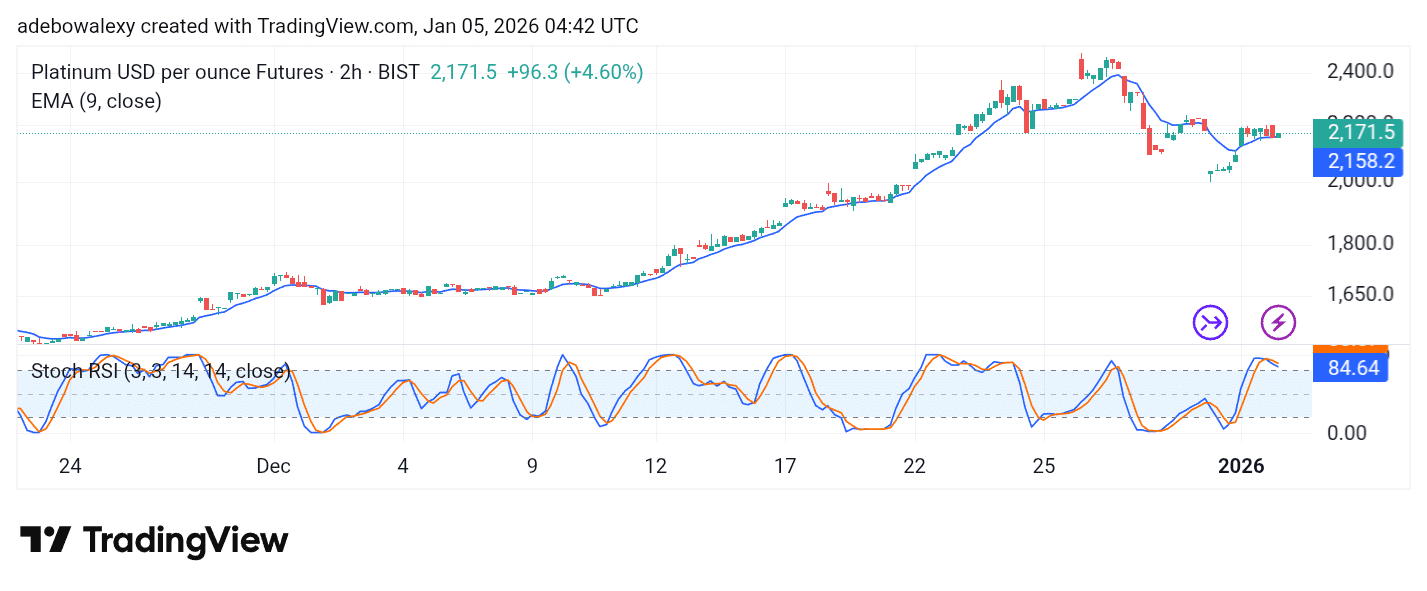
Task: Select the 2026 label on the time axis
Action: tap(1242, 466)
